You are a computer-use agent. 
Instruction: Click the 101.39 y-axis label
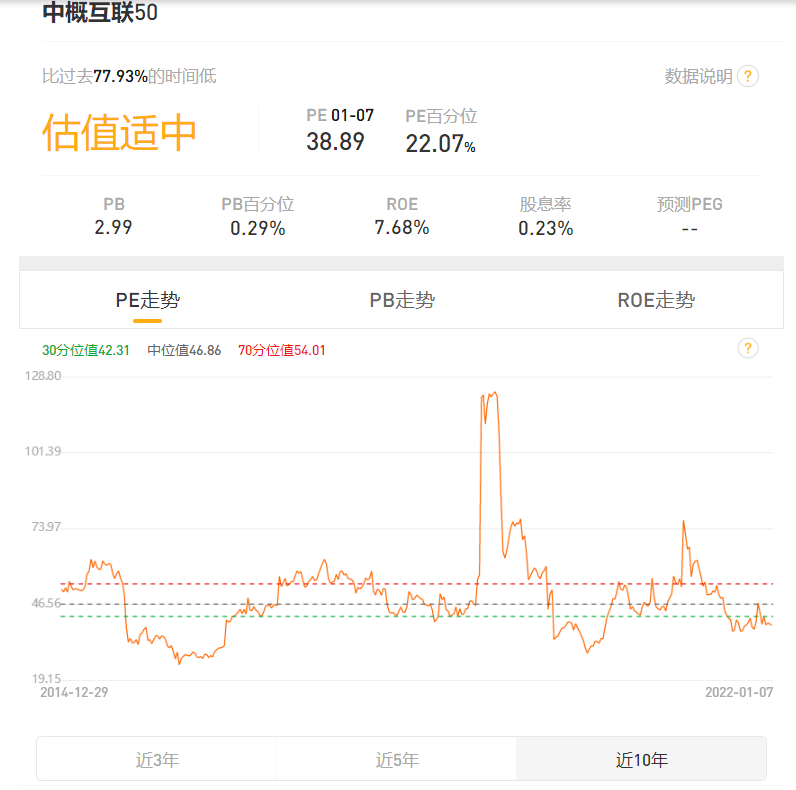[x=43, y=451]
